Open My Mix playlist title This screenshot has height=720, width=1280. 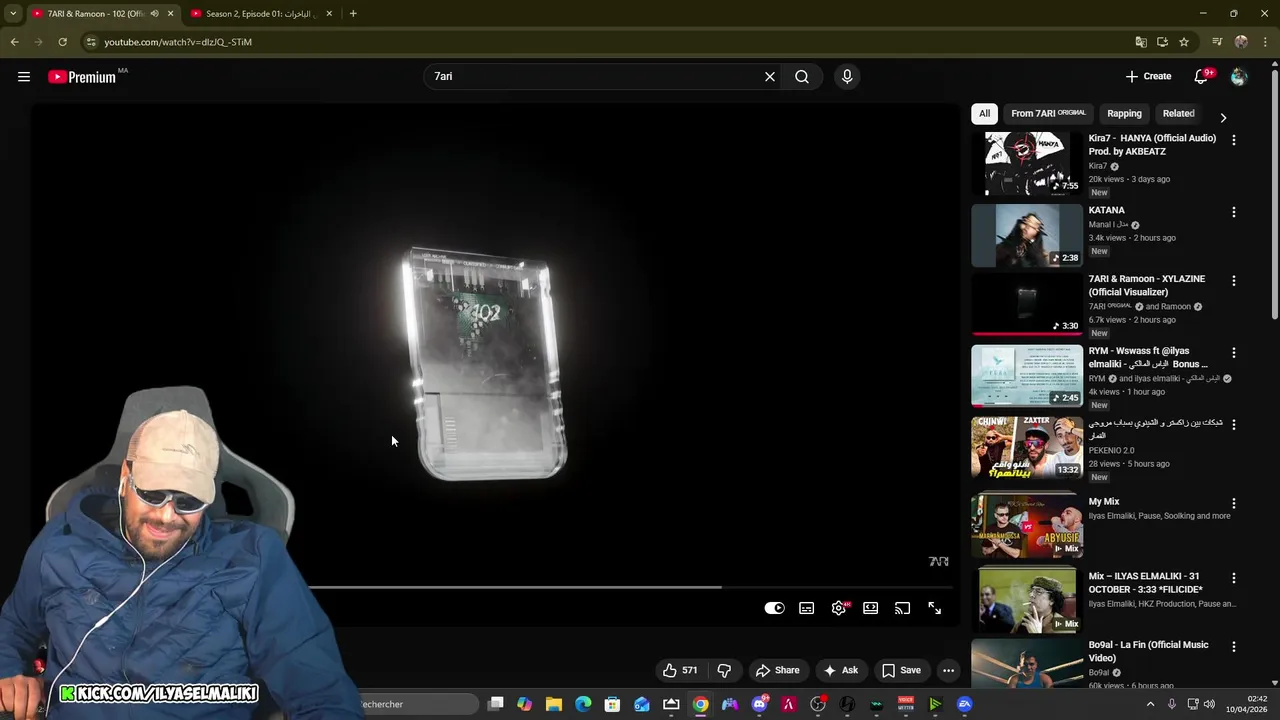[x=1104, y=502]
